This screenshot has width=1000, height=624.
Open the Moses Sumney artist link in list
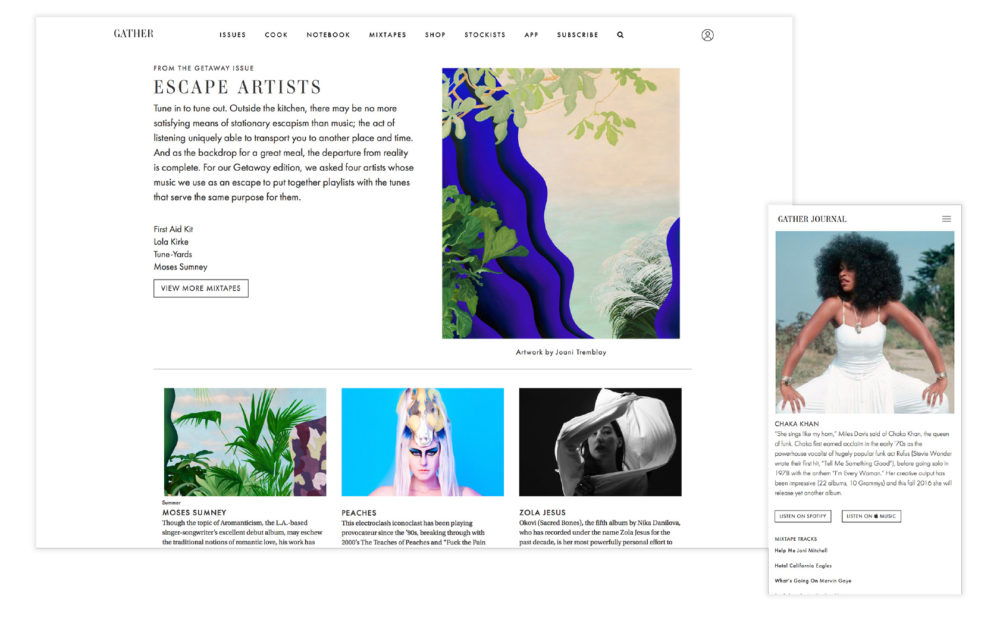pyautogui.click(x=180, y=267)
